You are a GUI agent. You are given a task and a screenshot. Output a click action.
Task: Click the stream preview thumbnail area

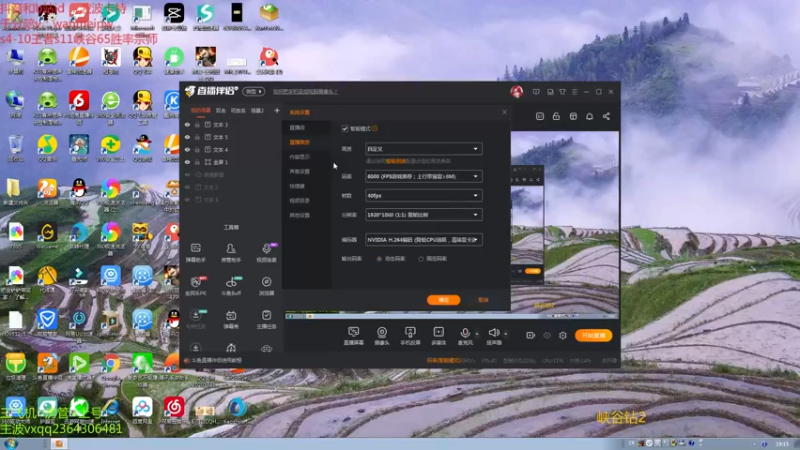[565, 224]
